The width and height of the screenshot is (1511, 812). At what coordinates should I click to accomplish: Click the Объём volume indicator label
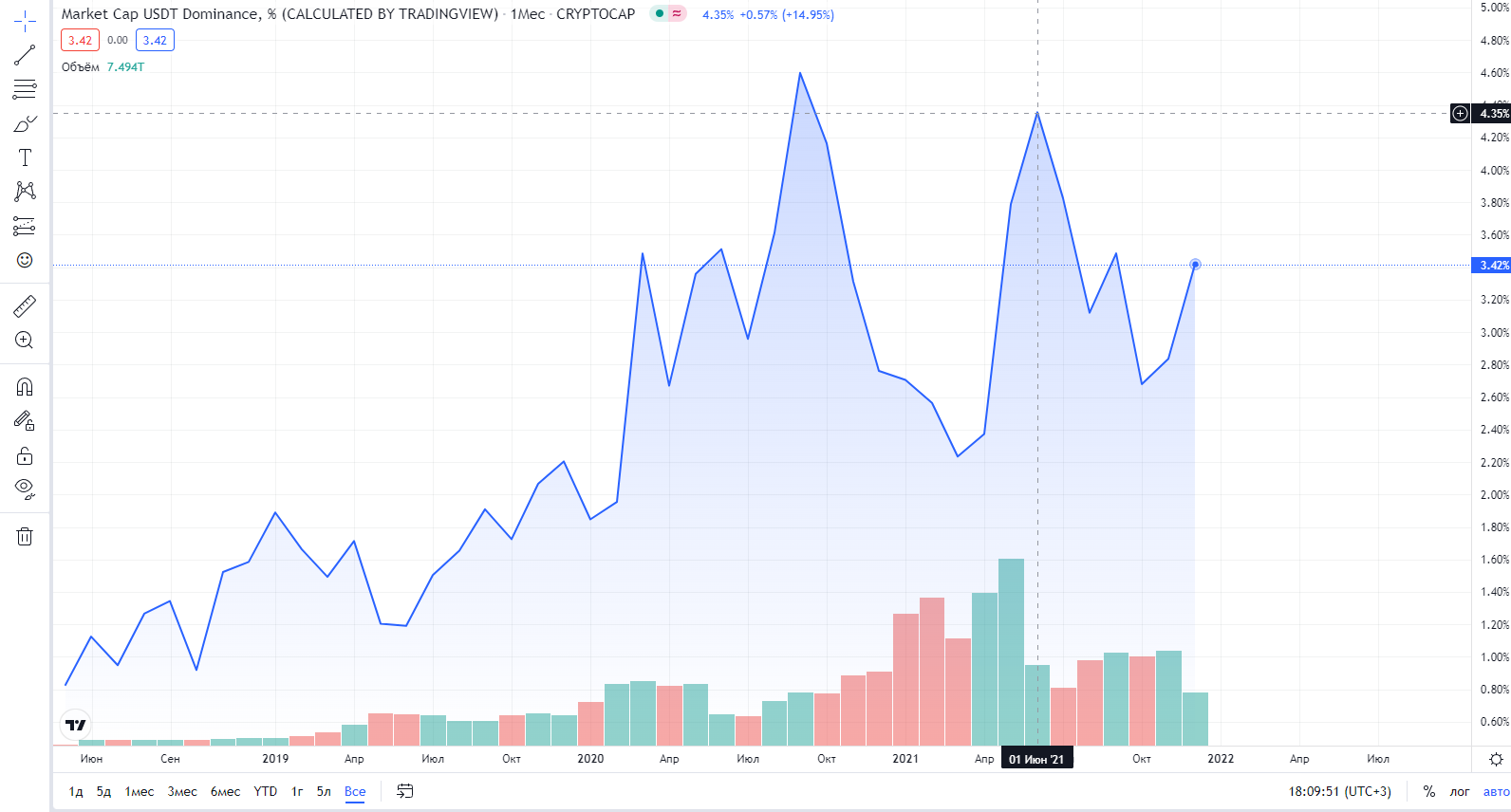point(81,67)
